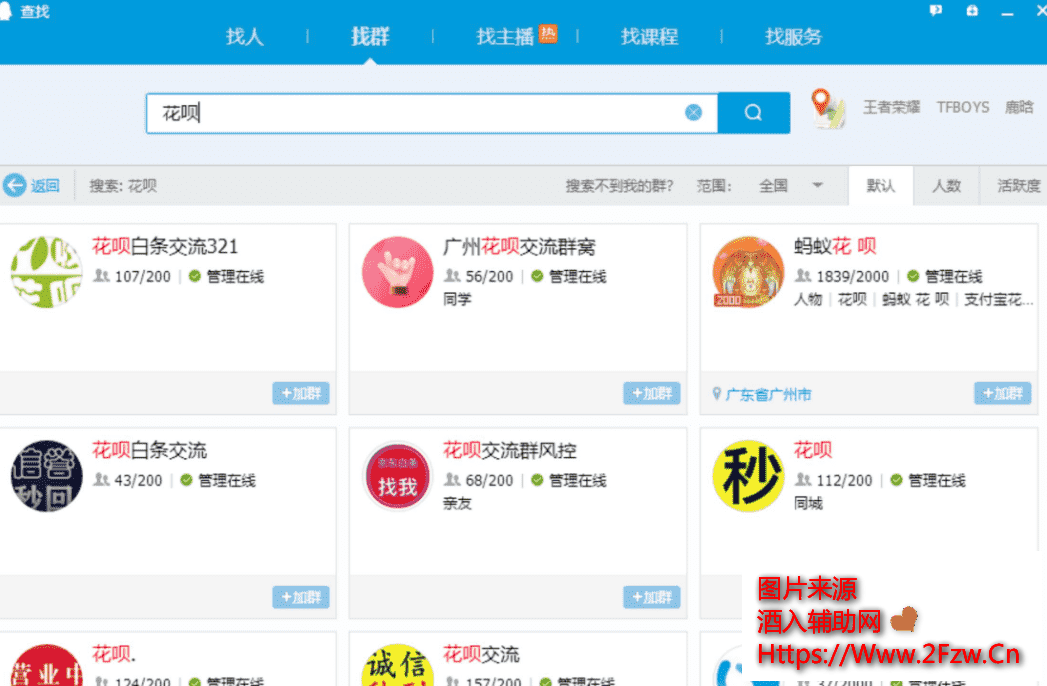Go back with the 返回 arrow button
1047x686 pixels.
point(31,185)
